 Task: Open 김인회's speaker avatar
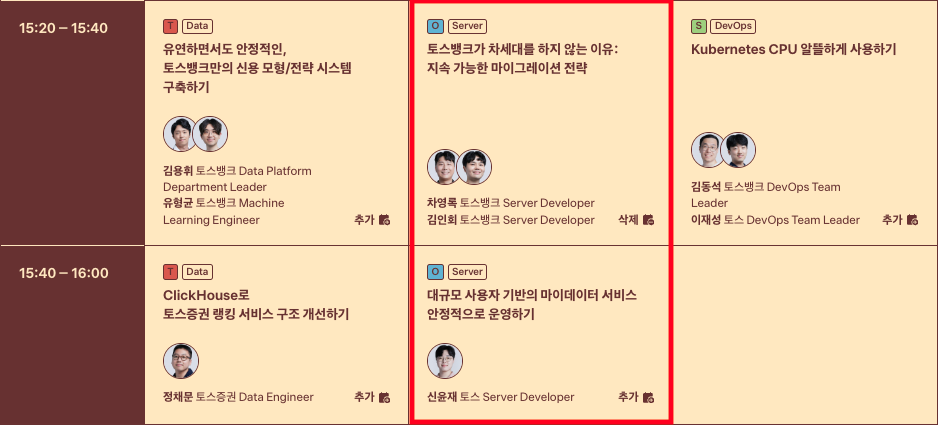(474, 167)
